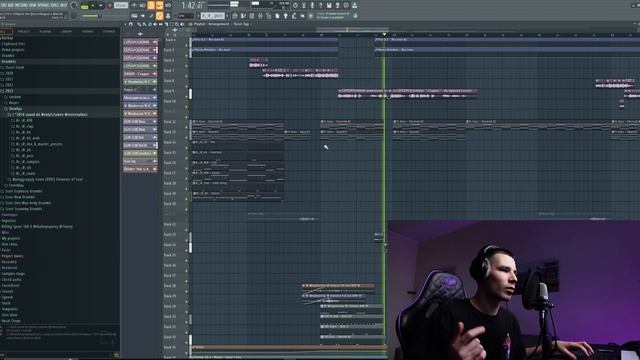
Task: Mute Track 4 using its green dot
Action: click(x=187, y=45)
